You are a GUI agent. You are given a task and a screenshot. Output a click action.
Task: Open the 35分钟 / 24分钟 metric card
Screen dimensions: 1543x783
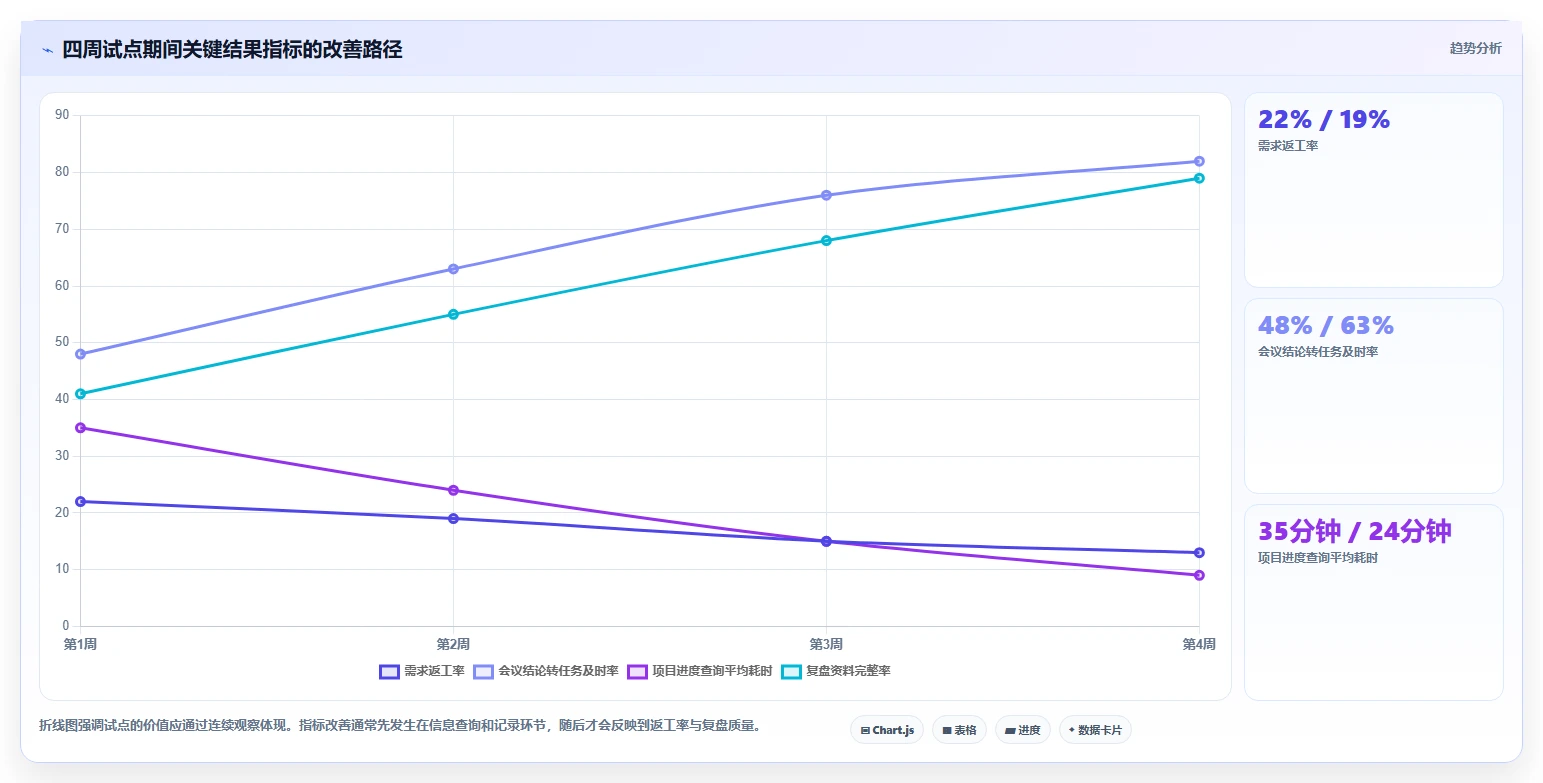(x=1373, y=602)
